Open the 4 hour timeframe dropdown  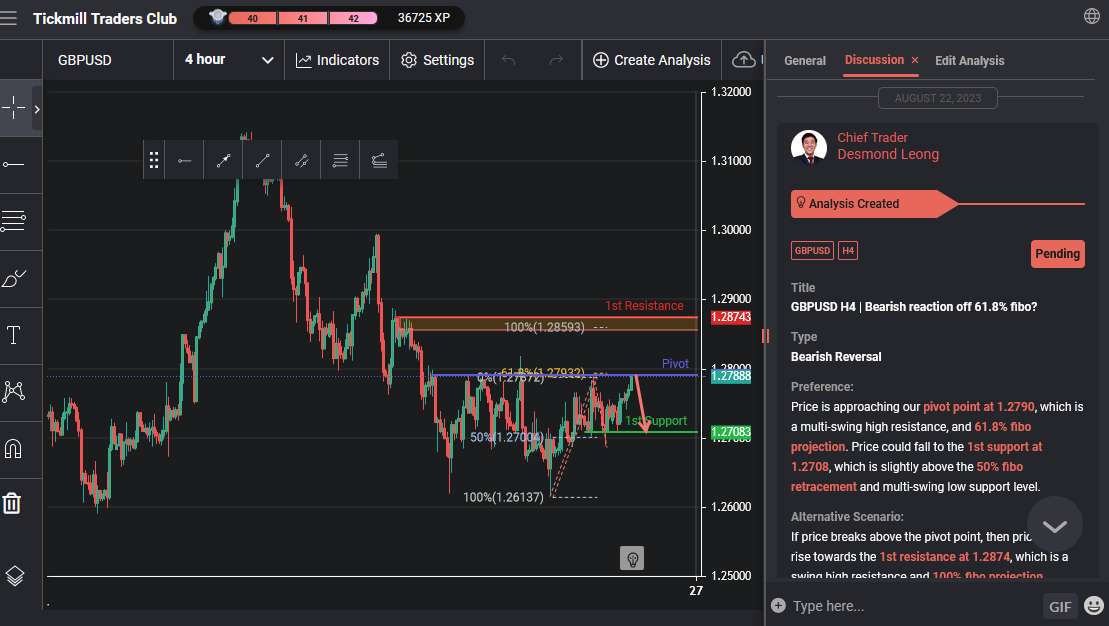point(229,60)
